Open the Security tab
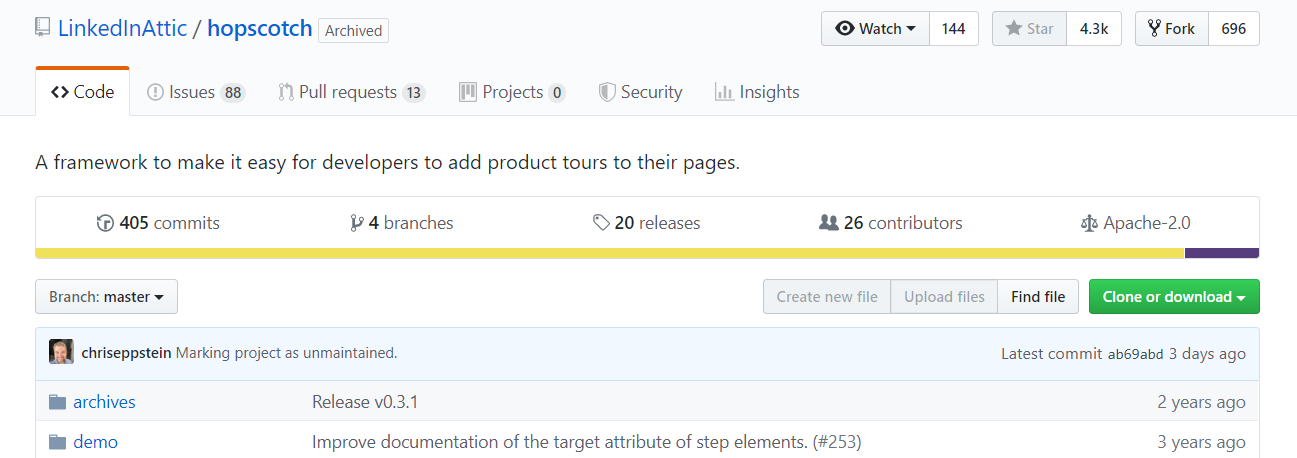This screenshot has width=1297, height=458. (x=640, y=92)
